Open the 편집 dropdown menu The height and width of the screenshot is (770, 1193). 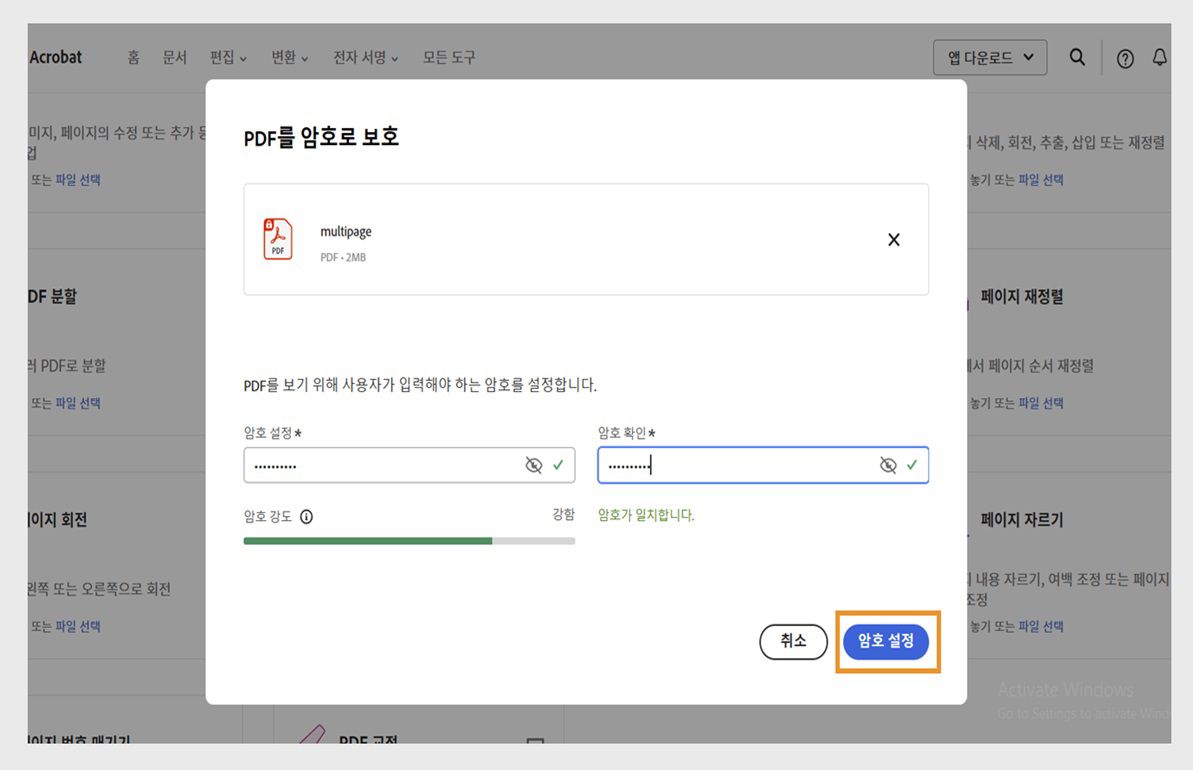click(228, 57)
